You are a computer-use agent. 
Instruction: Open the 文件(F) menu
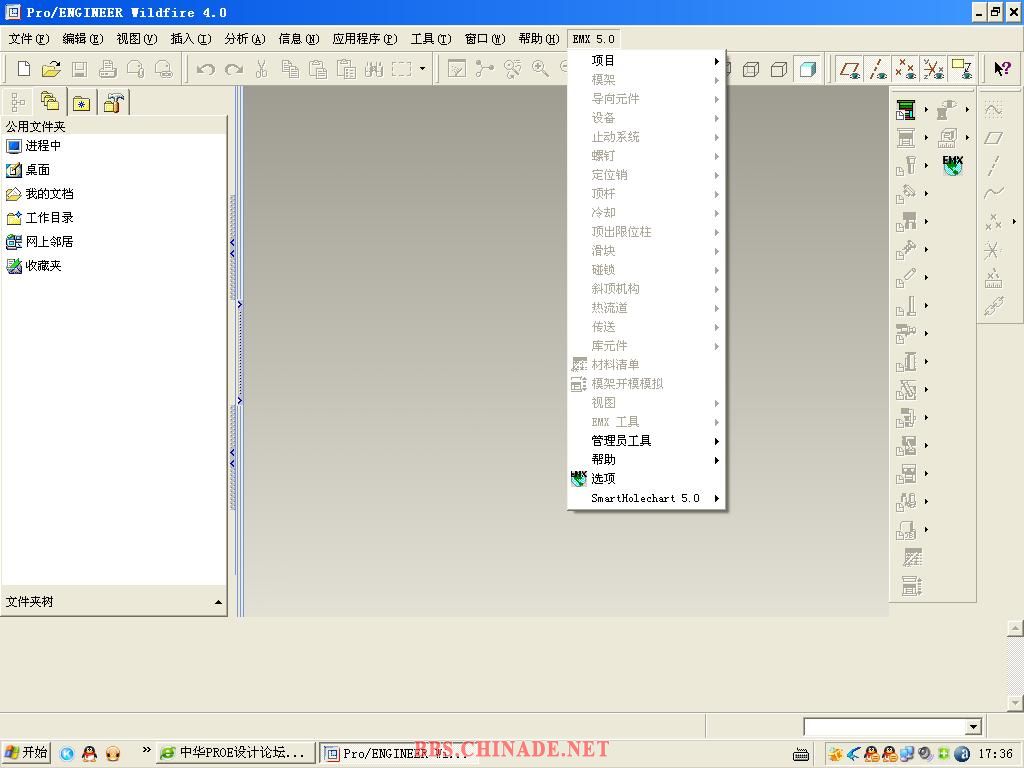coord(29,39)
